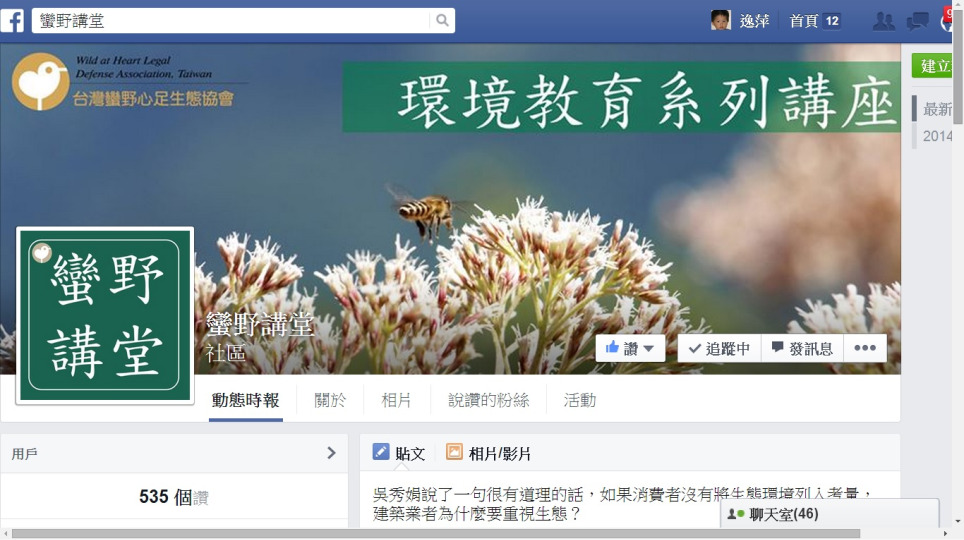Click 逸萍 profile picture icon

pyautogui.click(x=721, y=20)
